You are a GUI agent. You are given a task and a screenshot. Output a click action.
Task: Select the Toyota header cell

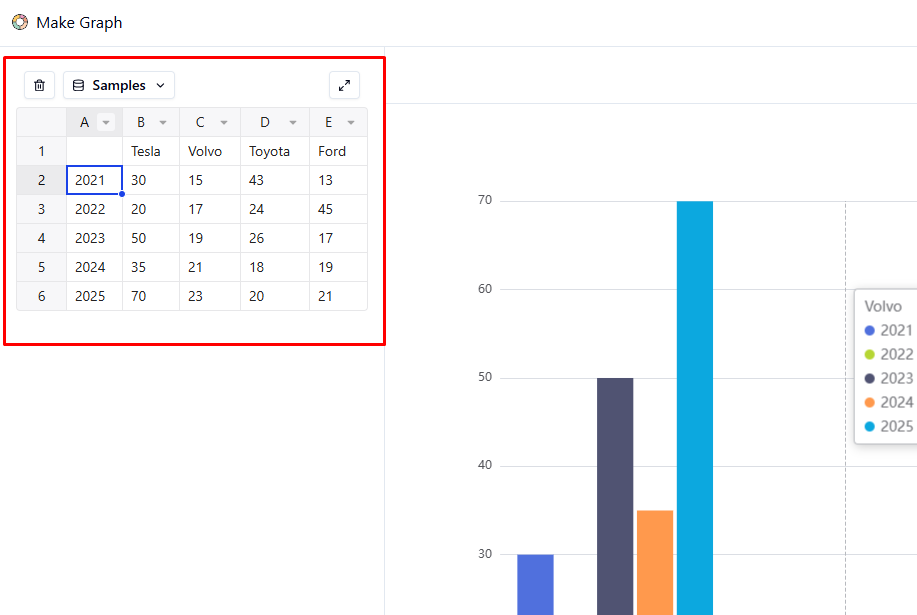(275, 151)
